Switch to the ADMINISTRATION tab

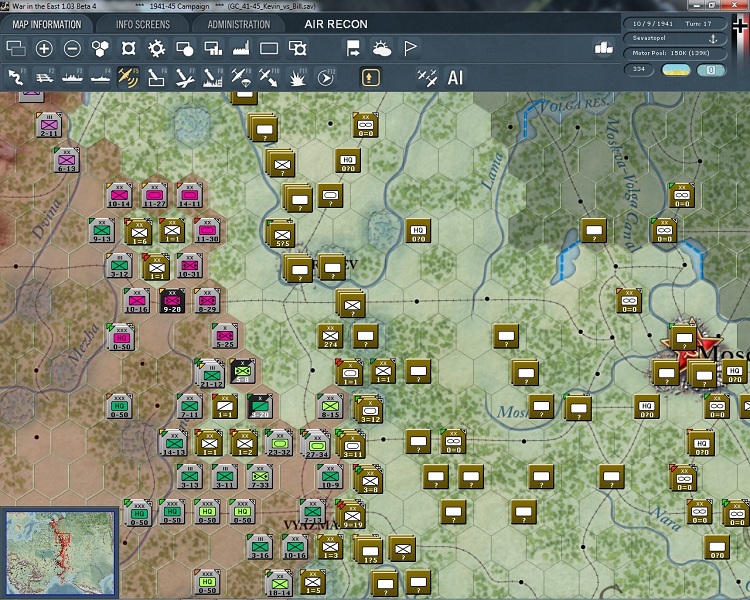click(239, 24)
